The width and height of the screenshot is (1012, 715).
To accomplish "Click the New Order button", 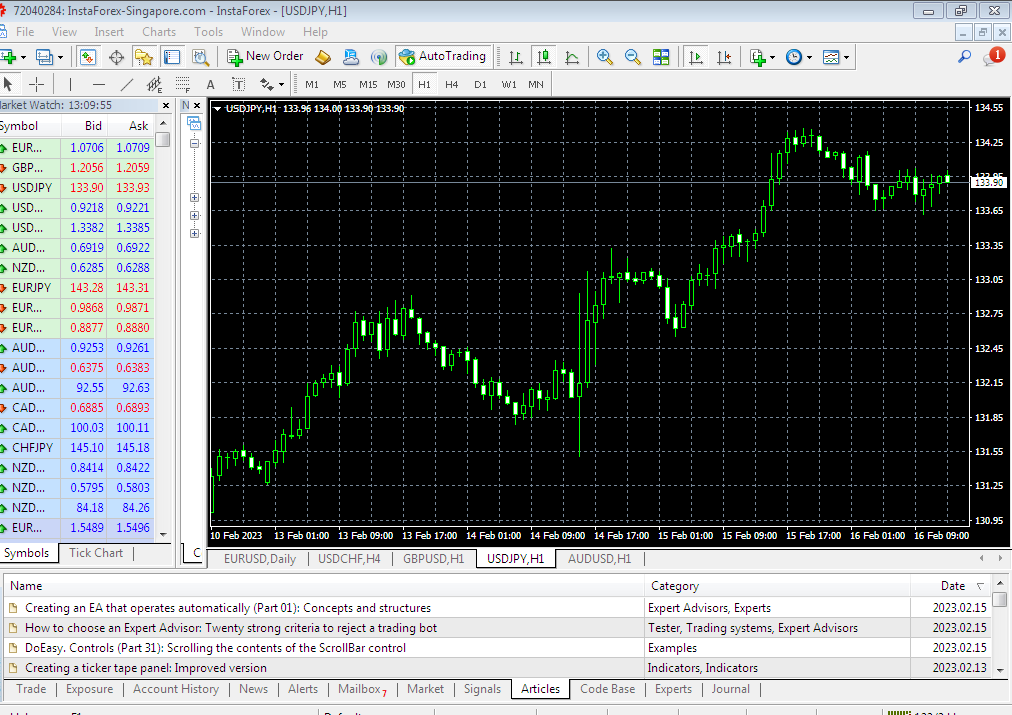I will [x=265, y=57].
